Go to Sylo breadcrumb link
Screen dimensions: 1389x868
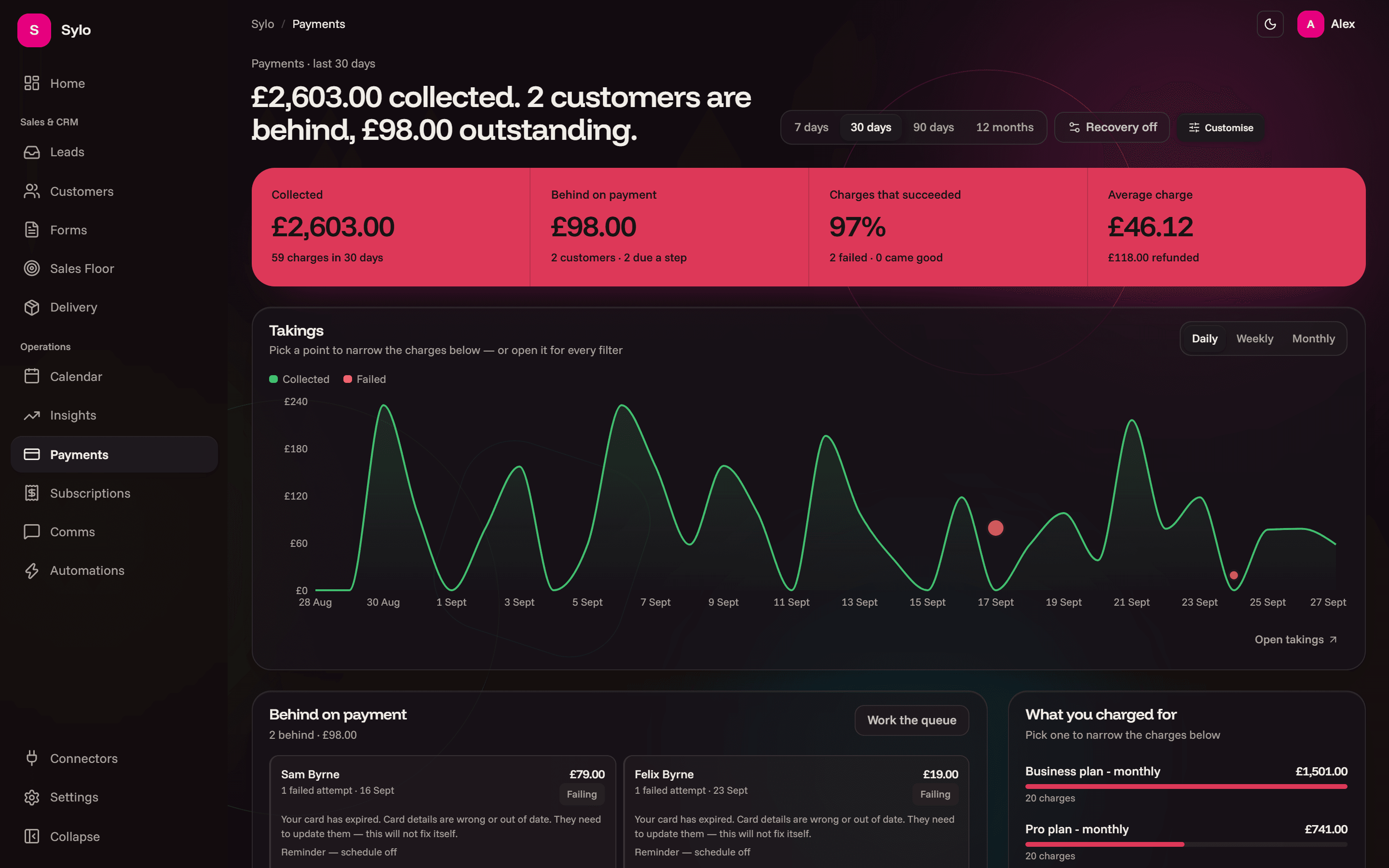pos(262,24)
